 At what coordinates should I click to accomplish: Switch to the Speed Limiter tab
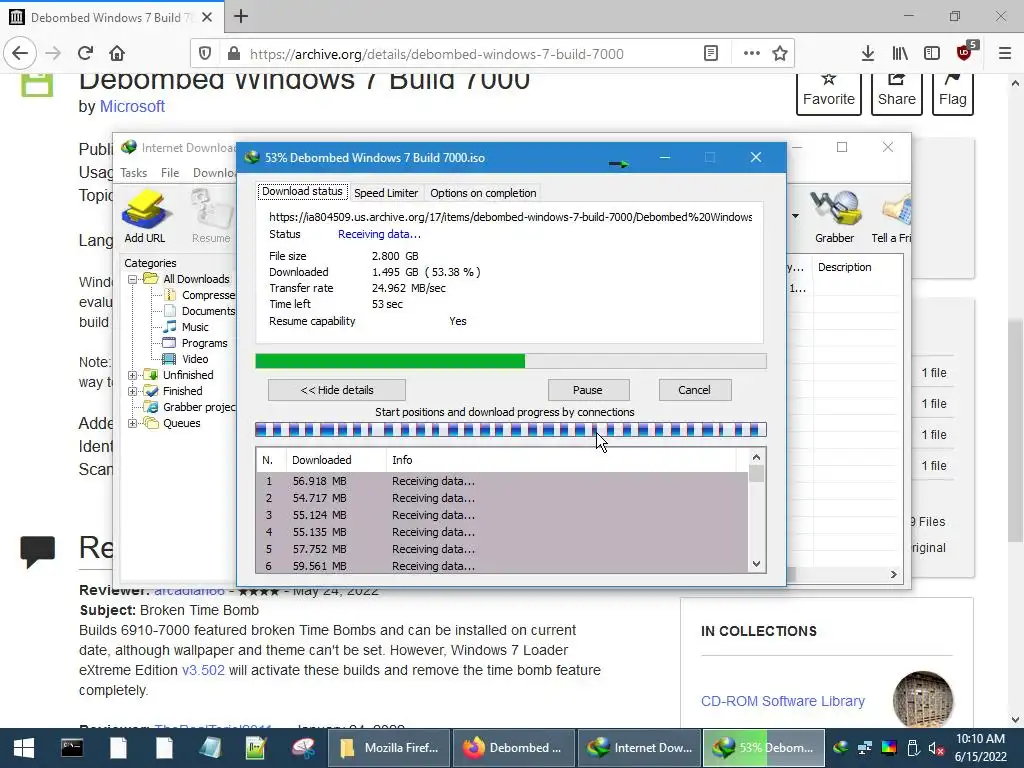pyautogui.click(x=386, y=193)
